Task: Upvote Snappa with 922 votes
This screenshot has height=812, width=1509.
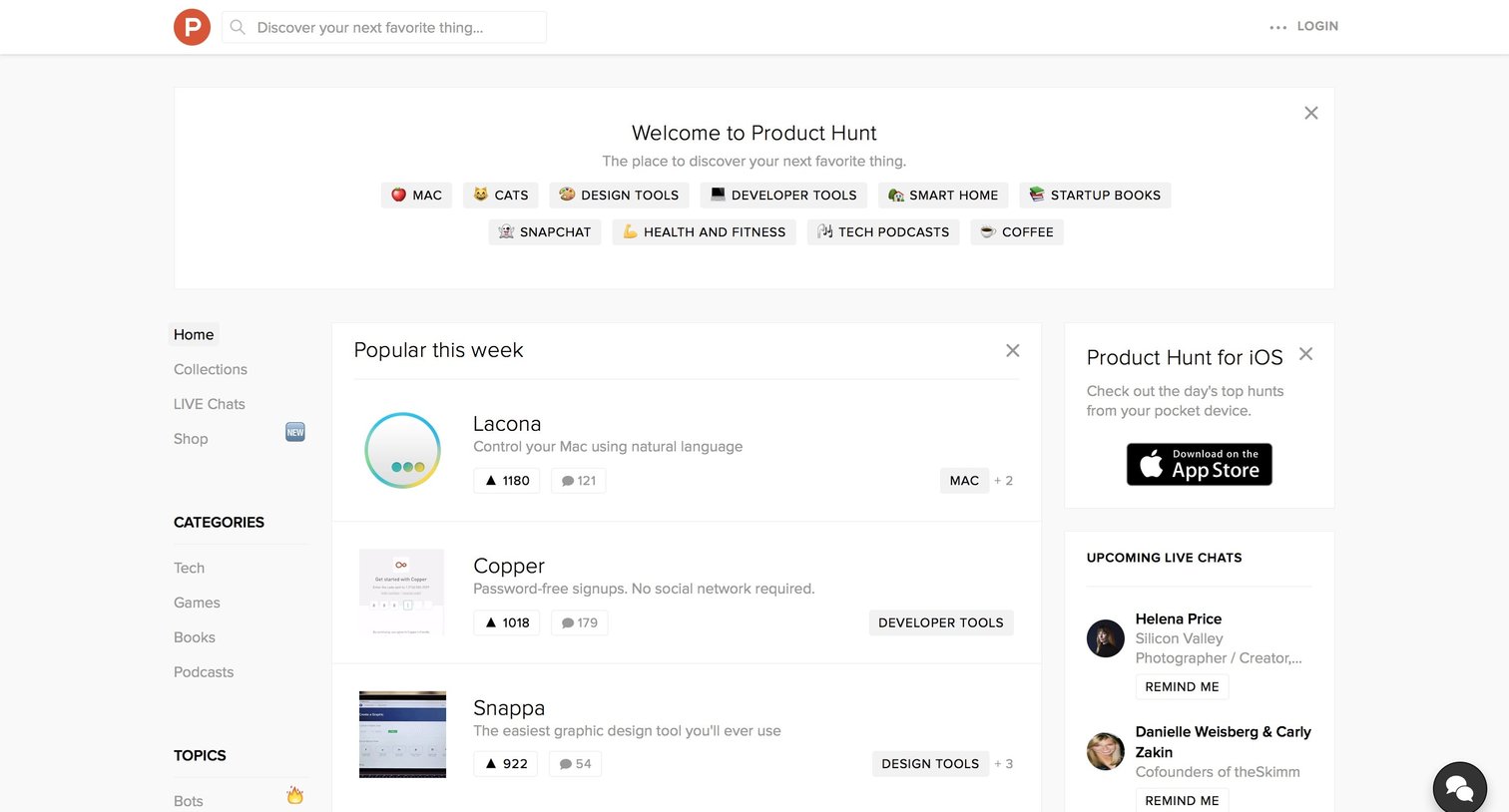Action: [506, 764]
